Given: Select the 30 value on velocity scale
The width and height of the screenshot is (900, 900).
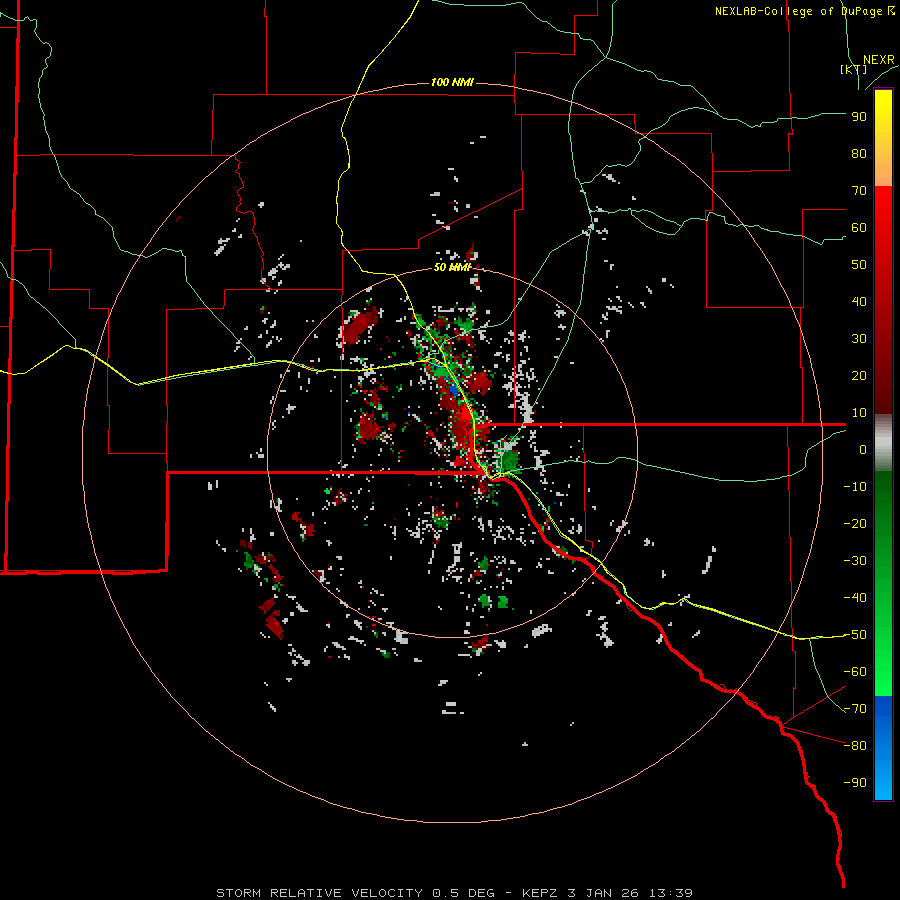Looking at the screenshot, I should [859, 339].
